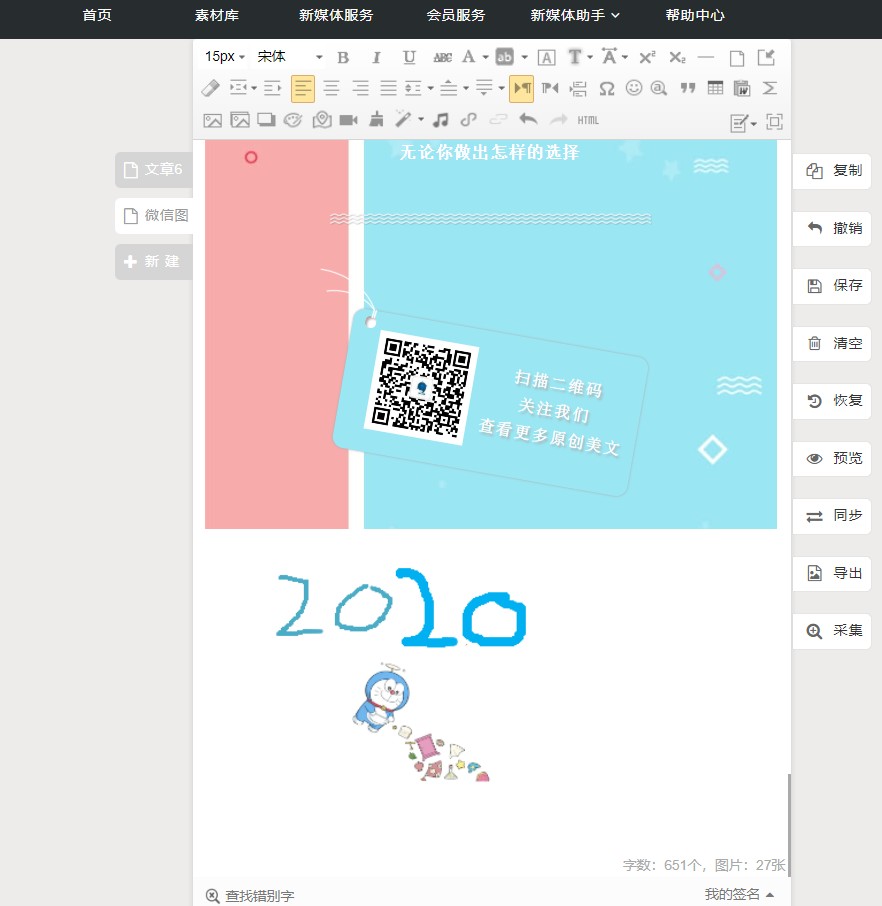Viewport: 882px width, 906px height.
Task: Insert music using the note icon
Action: pyautogui.click(x=441, y=120)
